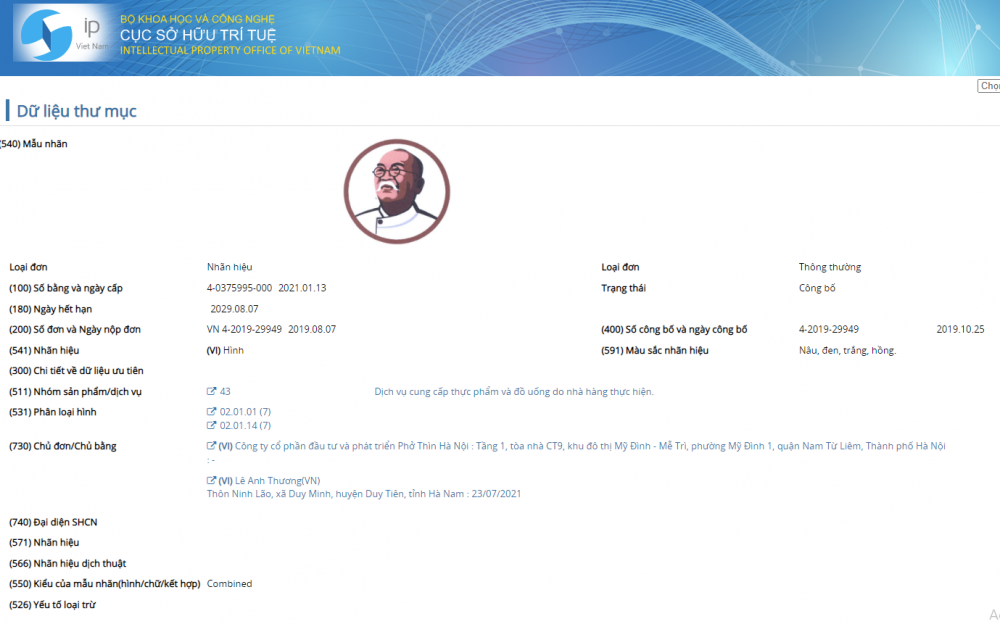The height and width of the screenshot is (624, 1000).
Task: Click the trademark portrait image
Action: (397, 191)
